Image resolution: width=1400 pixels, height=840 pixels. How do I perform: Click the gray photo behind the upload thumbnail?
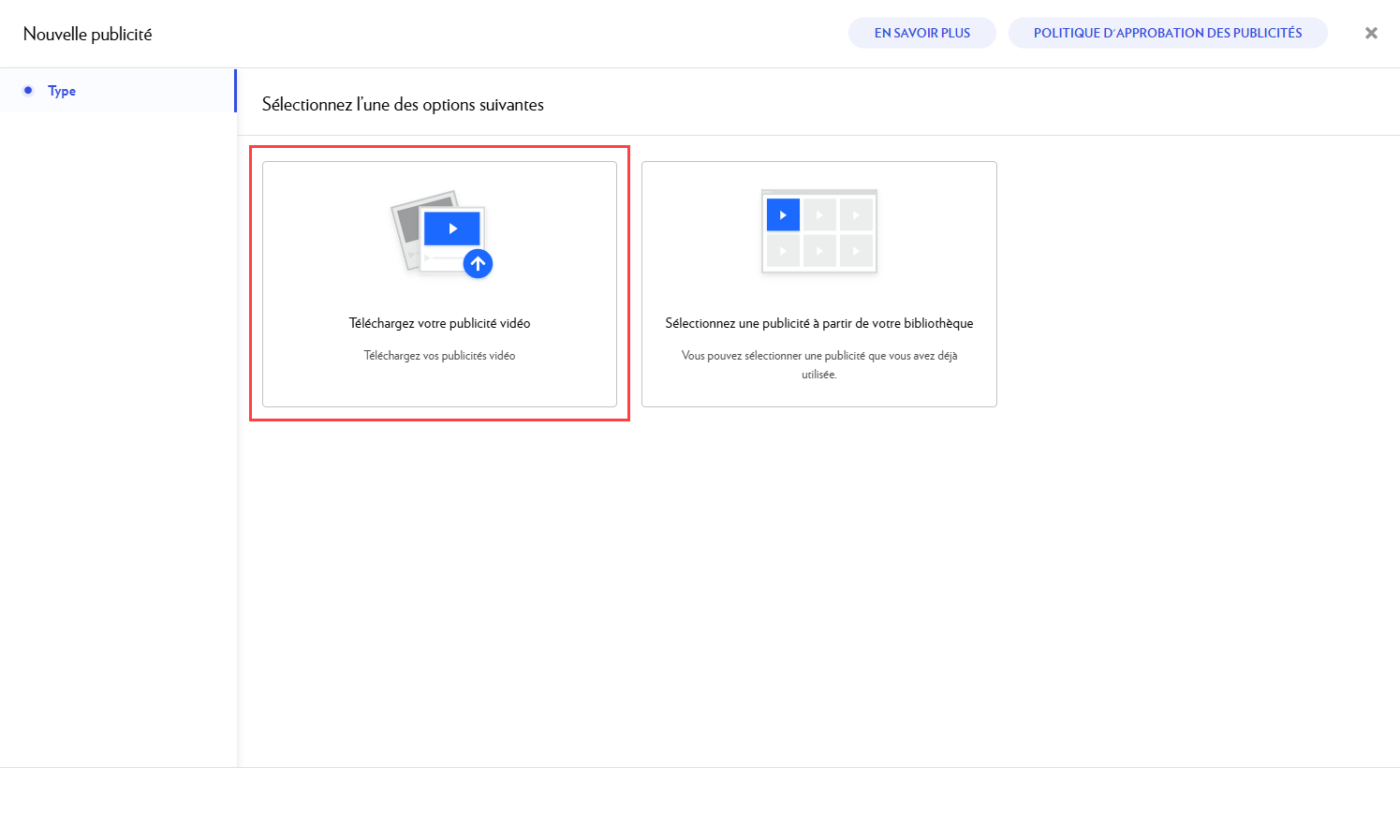coord(406,225)
